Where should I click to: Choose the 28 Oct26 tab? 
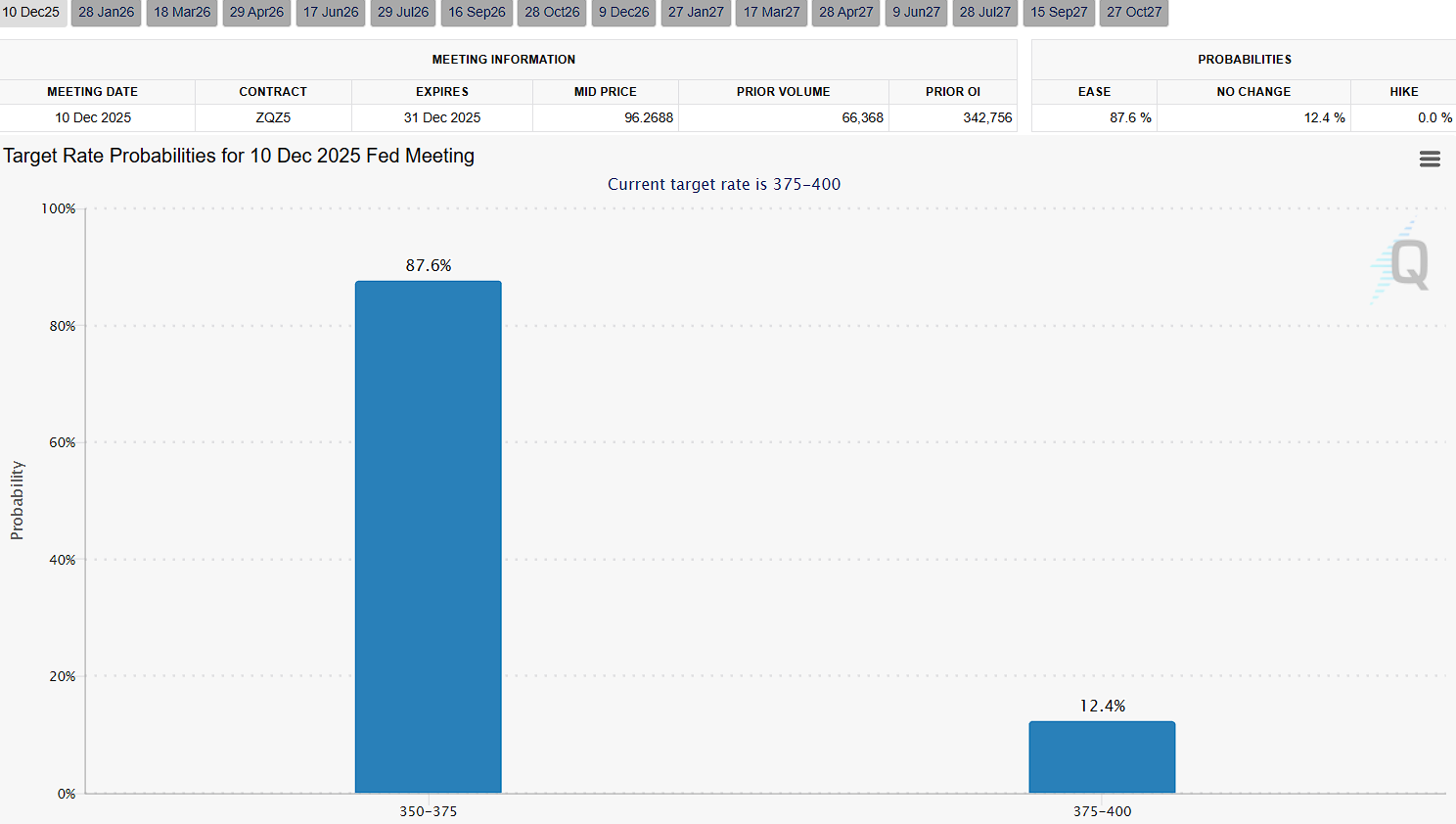pyautogui.click(x=552, y=13)
